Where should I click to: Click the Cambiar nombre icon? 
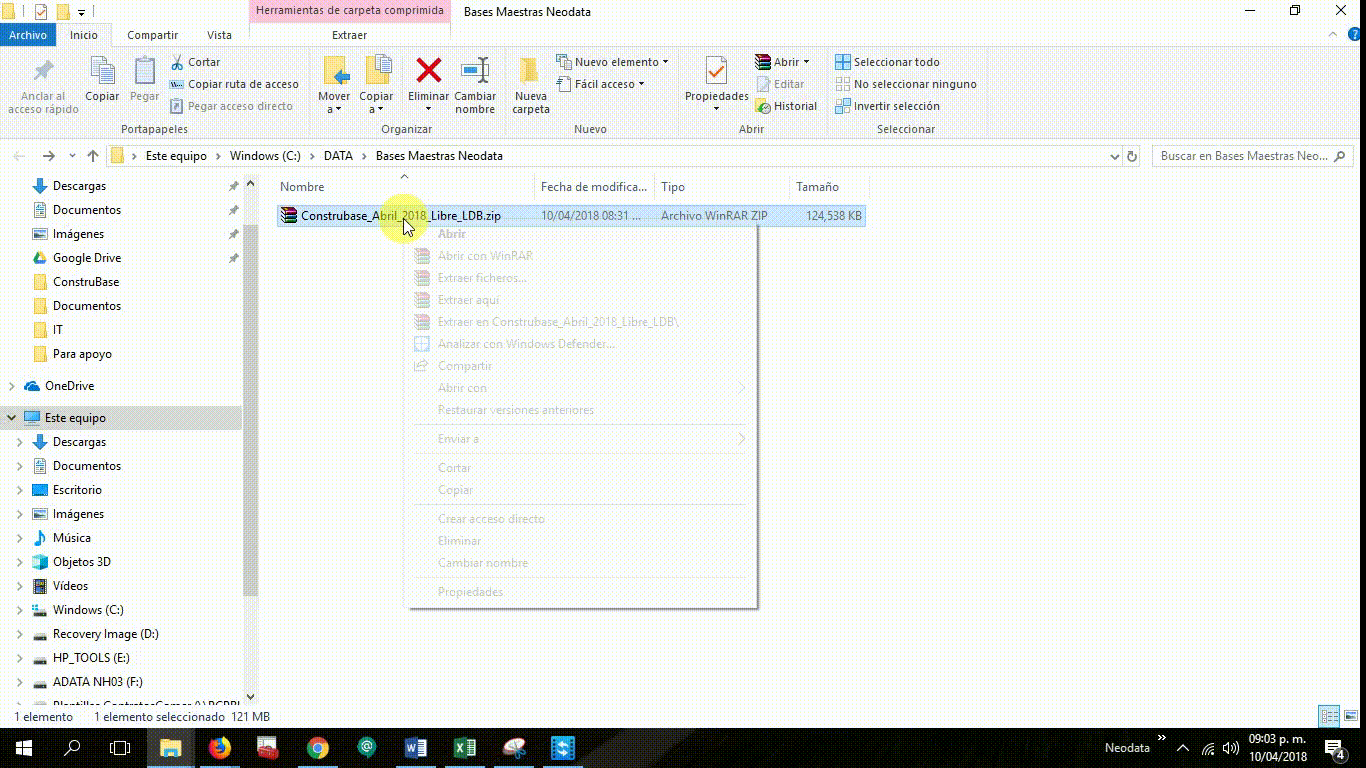(475, 71)
